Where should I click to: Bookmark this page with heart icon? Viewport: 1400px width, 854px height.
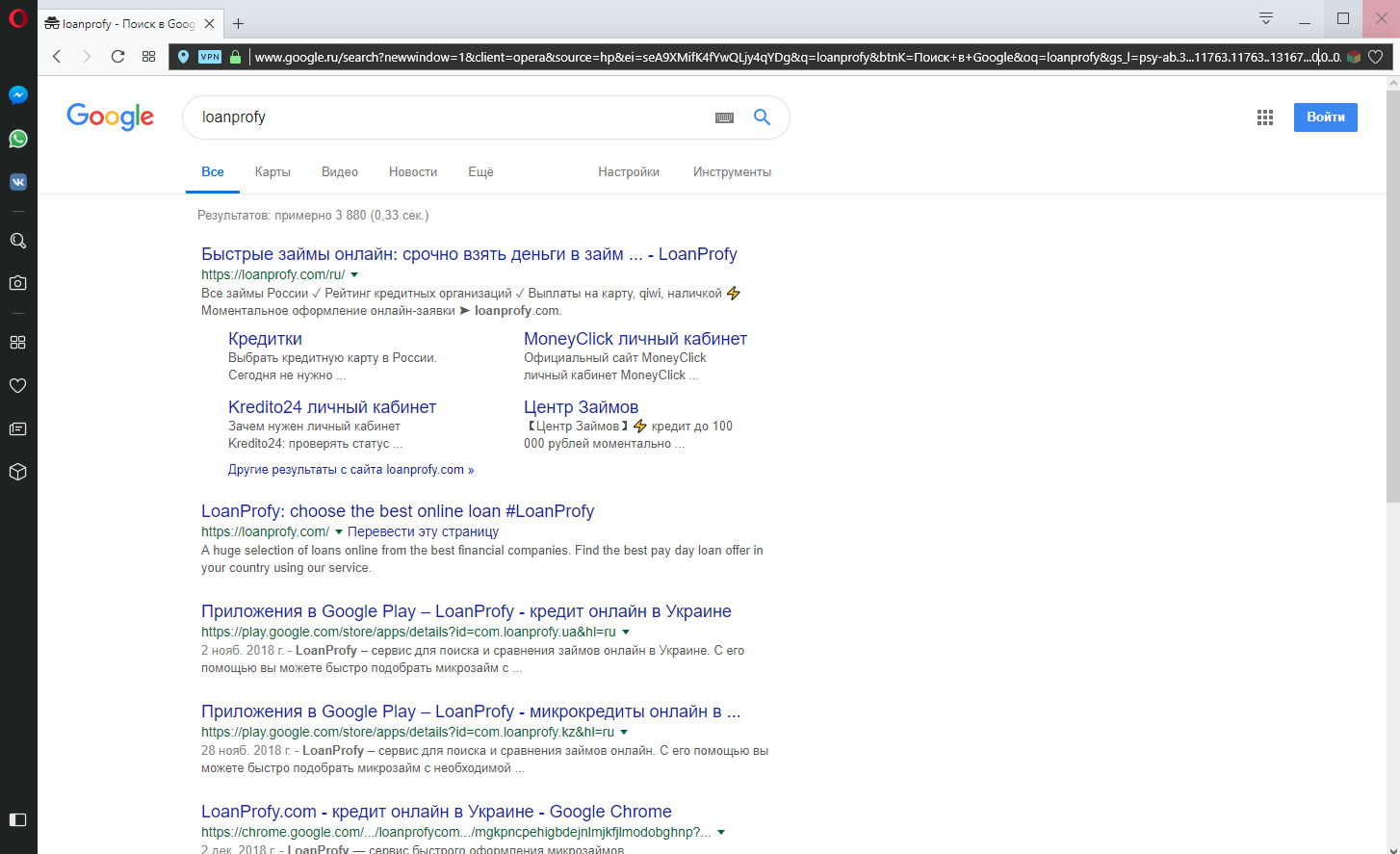tap(1376, 57)
